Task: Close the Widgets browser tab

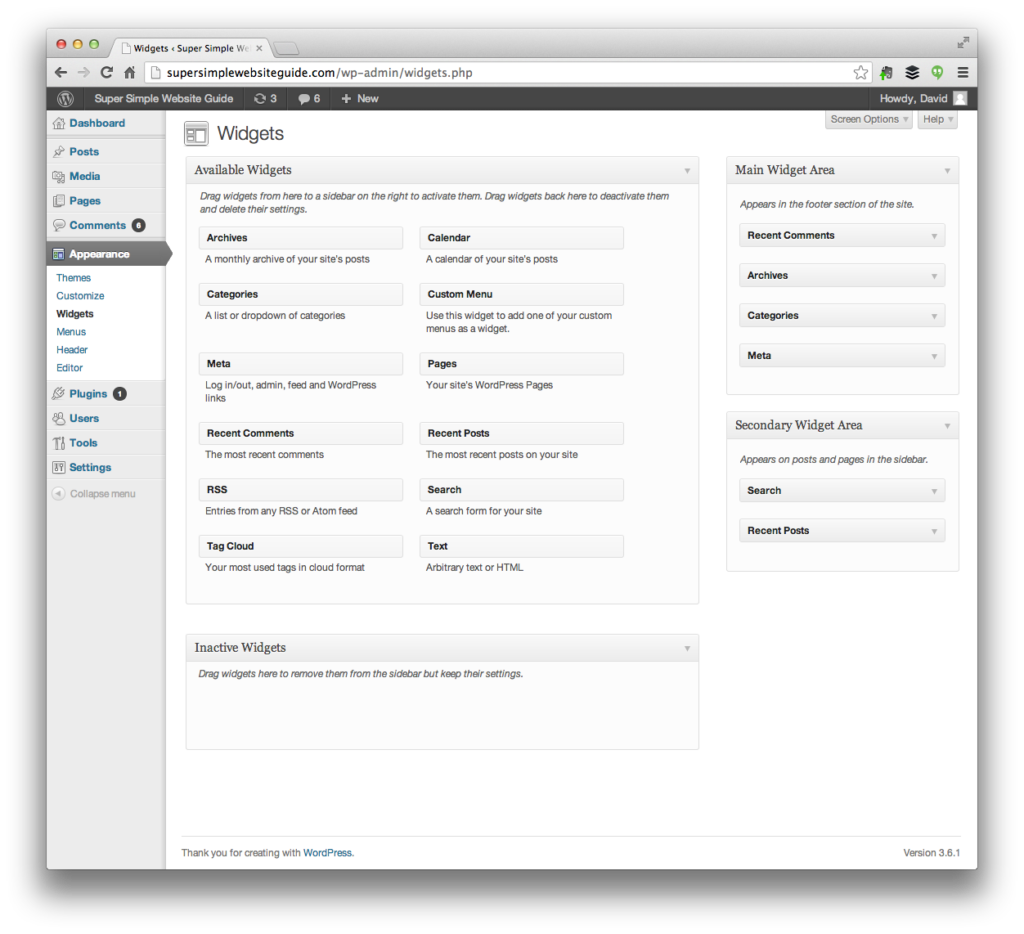Action: tap(259, 48)
